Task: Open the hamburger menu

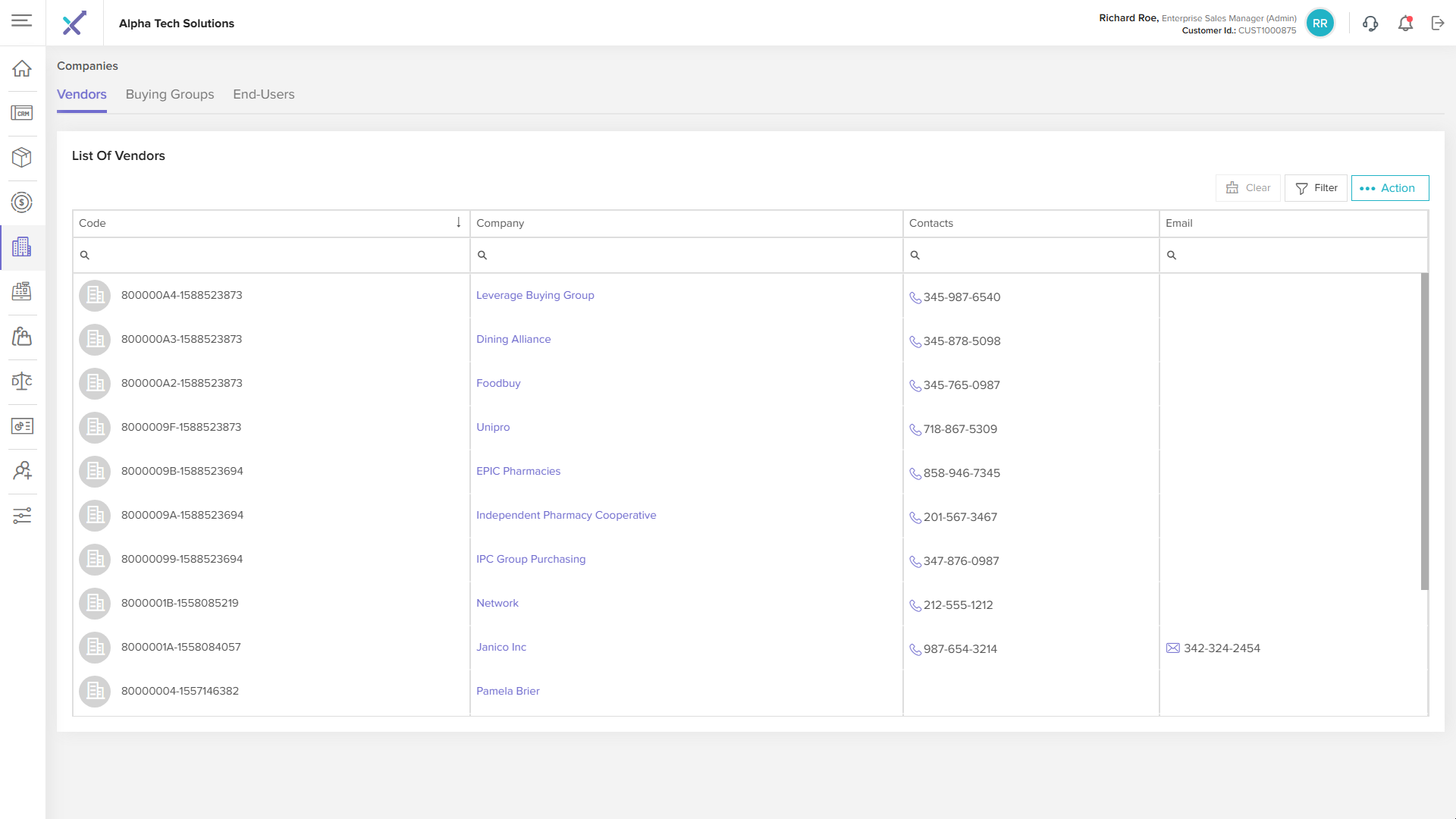Action: point(22,20)
